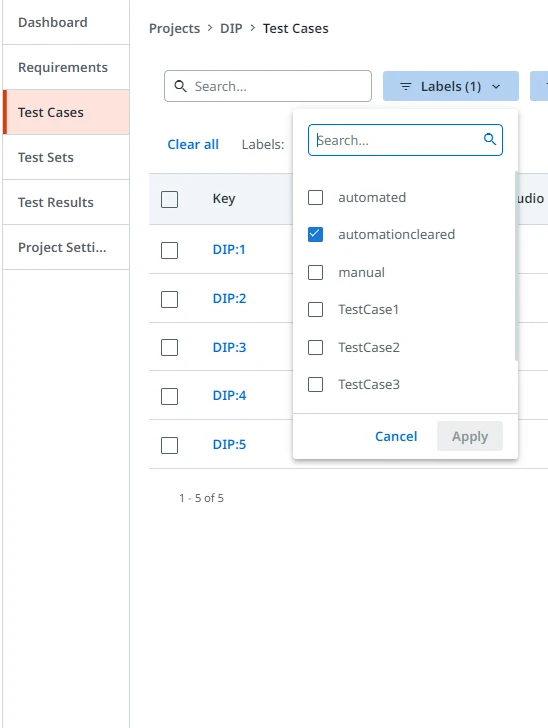The height and width of the screenshot is (728, 548).
Task: Click the chevron arrow on Labels dropdown
Action: coord(496,87)
